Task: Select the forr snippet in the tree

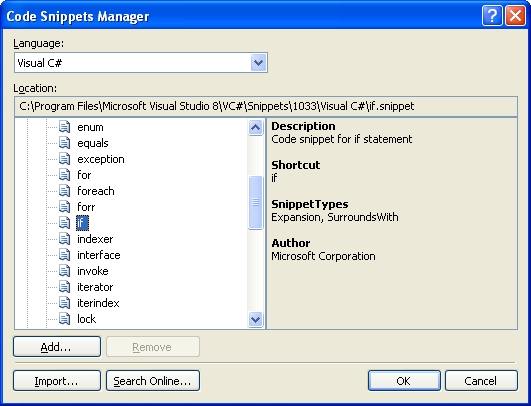Action: point(86,207)
